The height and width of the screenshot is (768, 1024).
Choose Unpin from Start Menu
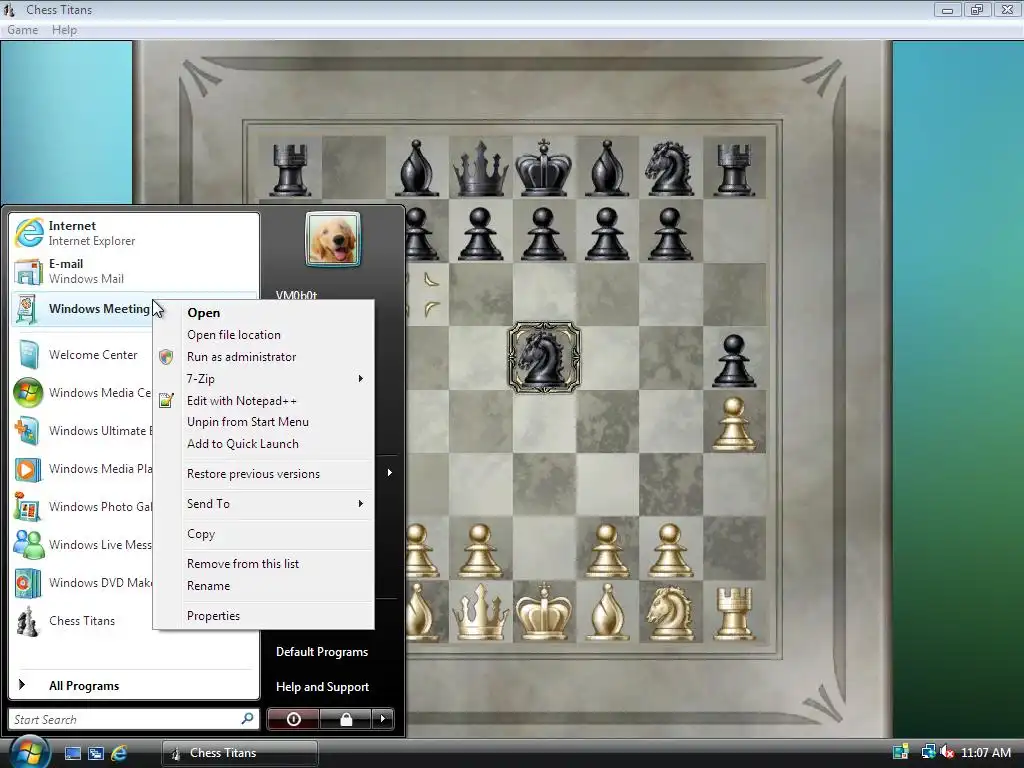264,422
